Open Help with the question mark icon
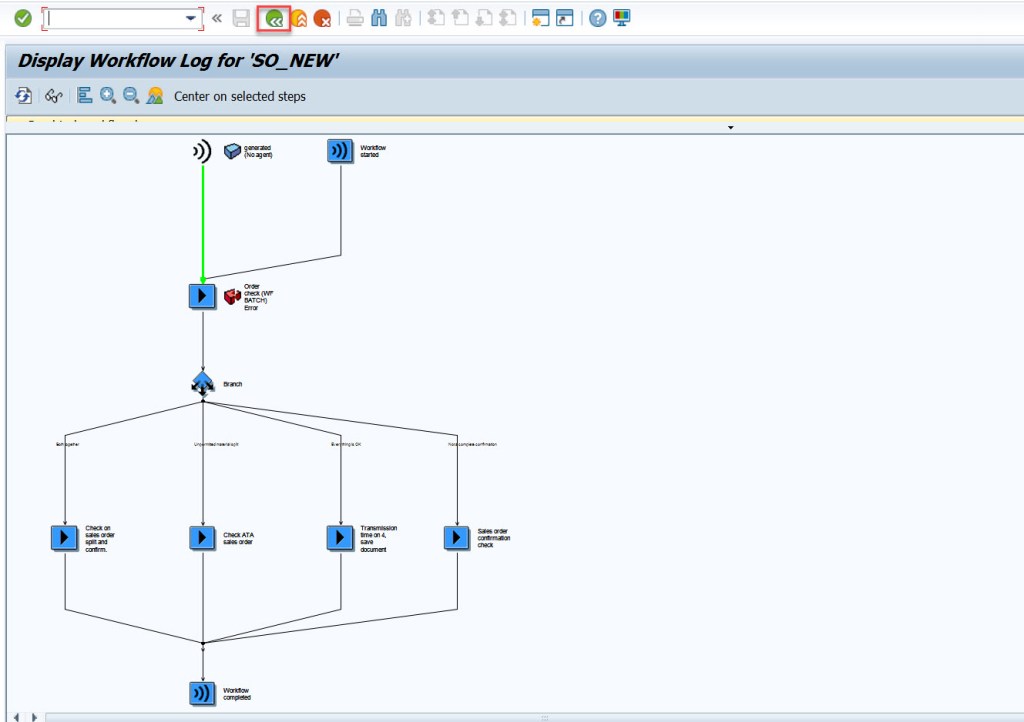The width and height of the screenshot is (1024, 722). (x=597, y=16)
